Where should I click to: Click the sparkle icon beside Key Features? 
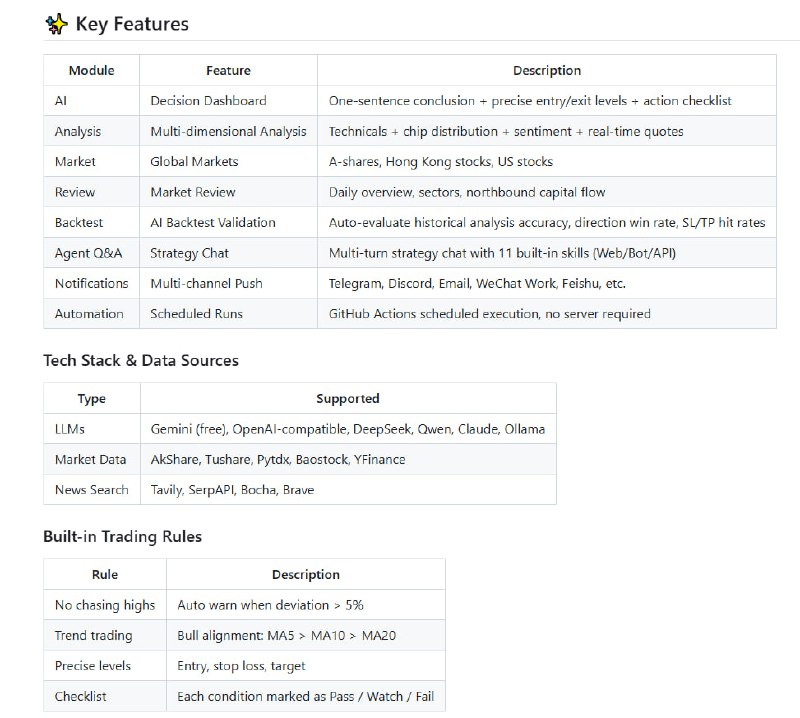[x=56, y=23]
